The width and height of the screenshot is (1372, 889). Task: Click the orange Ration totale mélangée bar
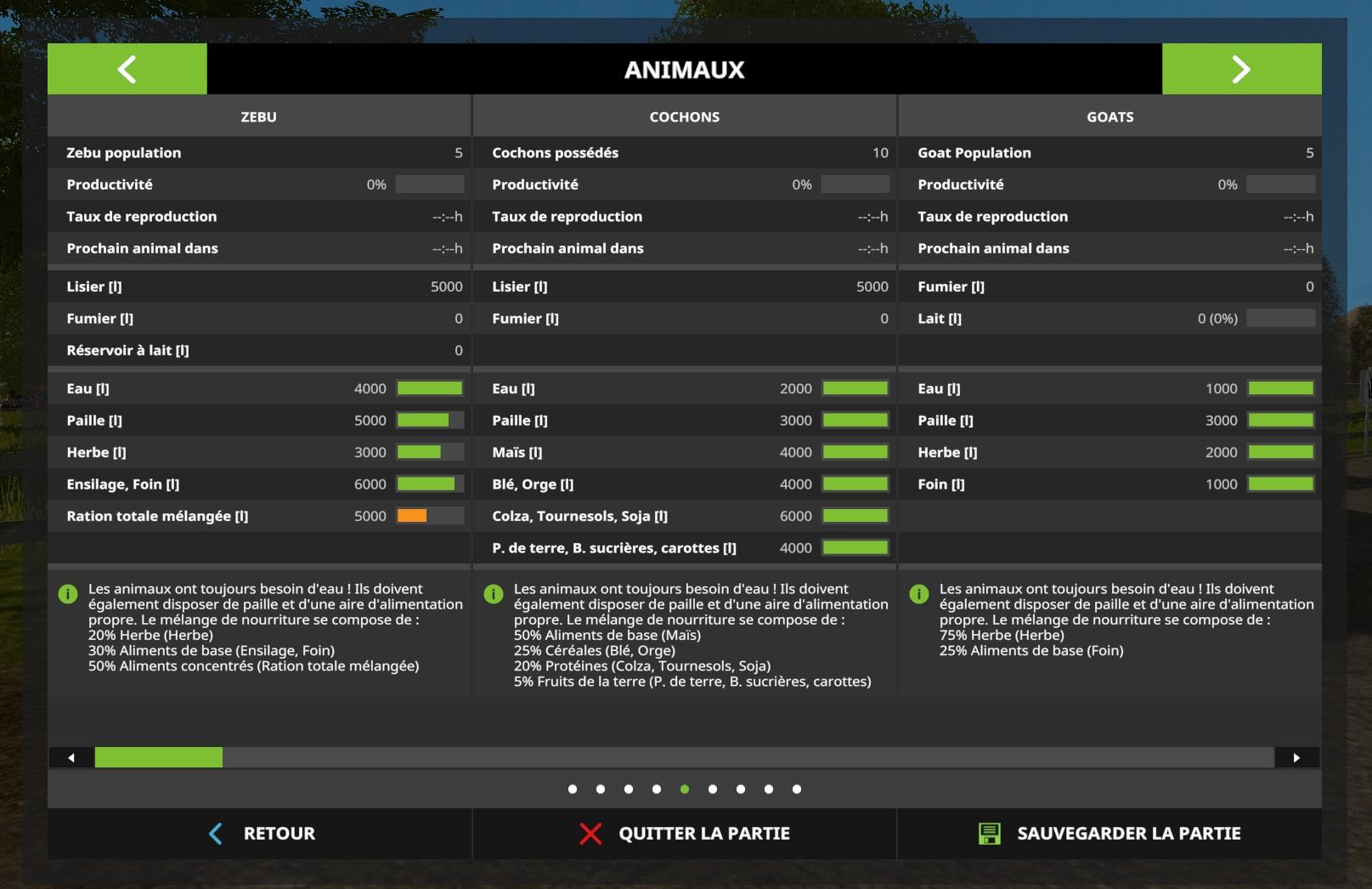[413, 516]
